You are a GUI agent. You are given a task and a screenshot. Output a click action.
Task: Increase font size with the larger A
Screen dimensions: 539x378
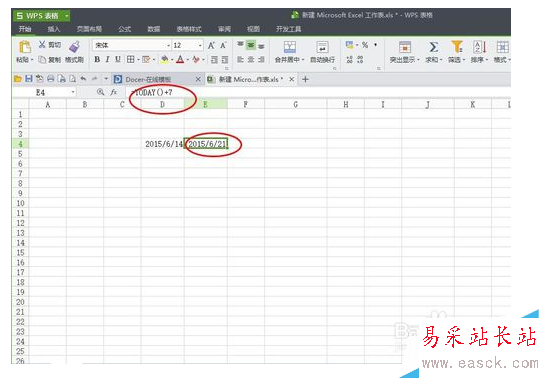click(x=211, y=45)
